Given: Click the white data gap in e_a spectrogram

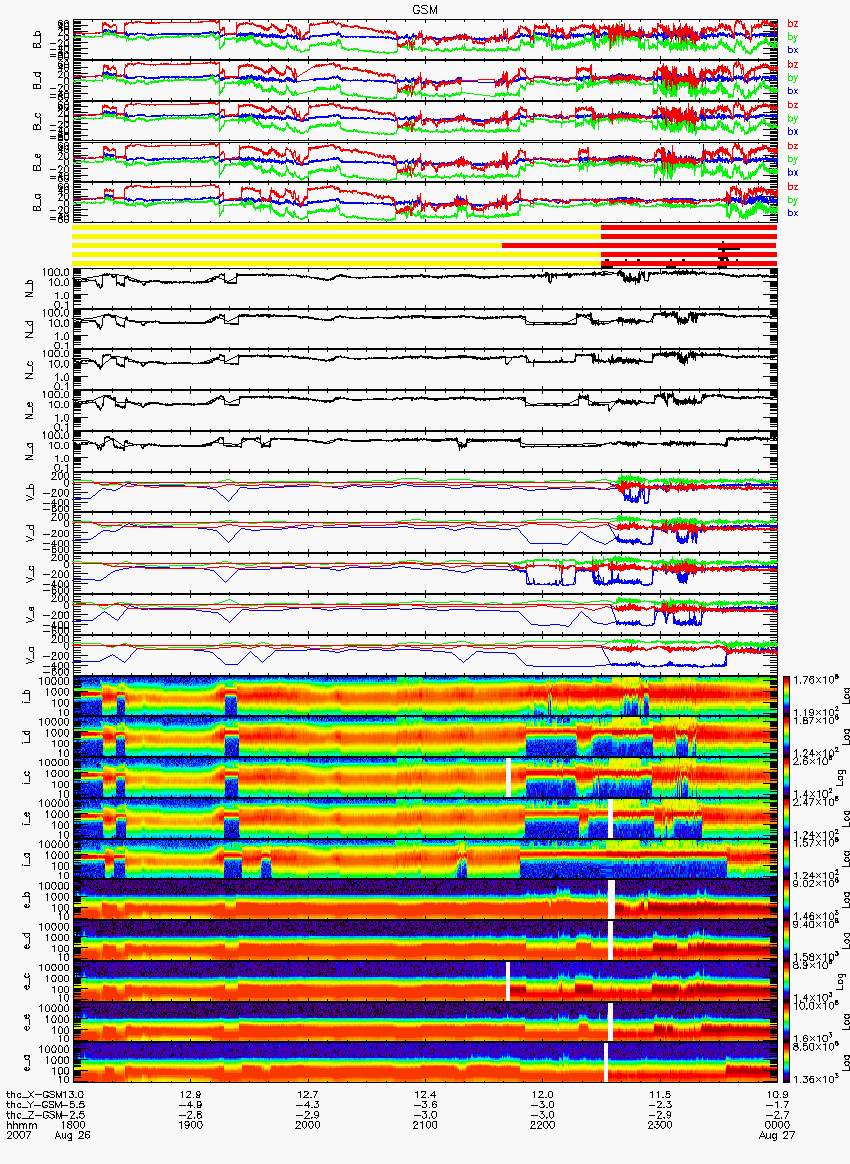Looking at the screenshot, I should [606, 1064].
